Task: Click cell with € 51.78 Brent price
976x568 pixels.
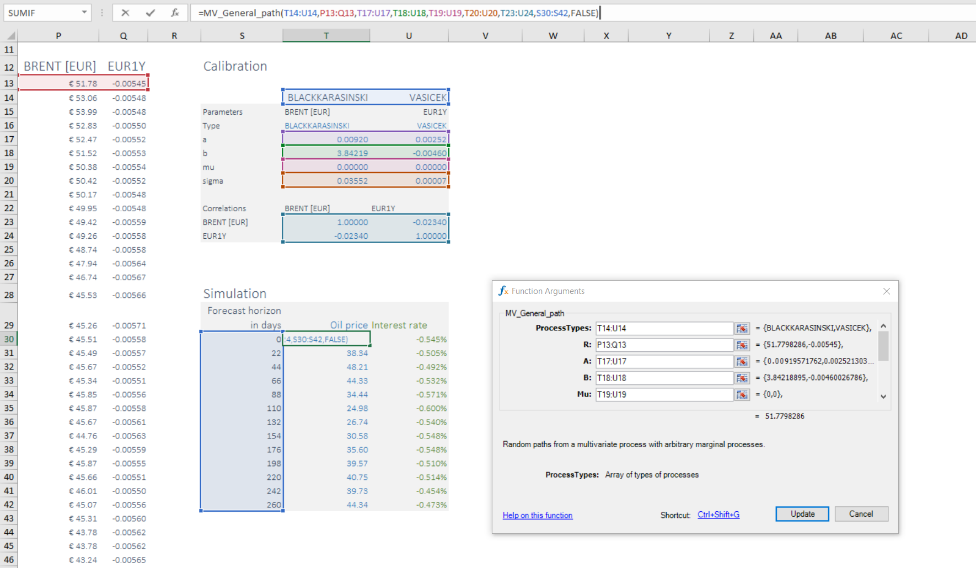Action: 59,83
